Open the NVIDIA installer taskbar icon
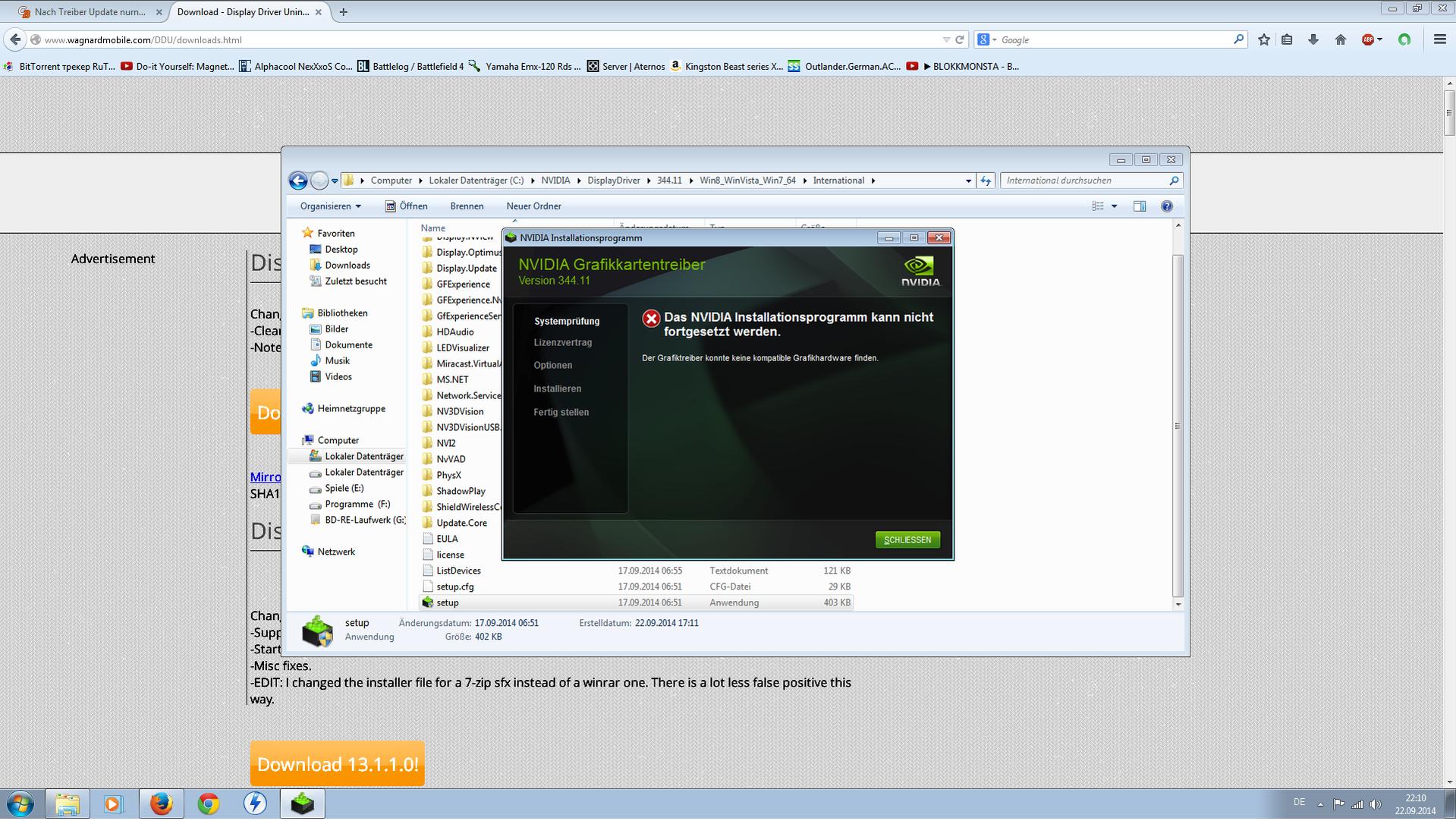 [302, 804]
